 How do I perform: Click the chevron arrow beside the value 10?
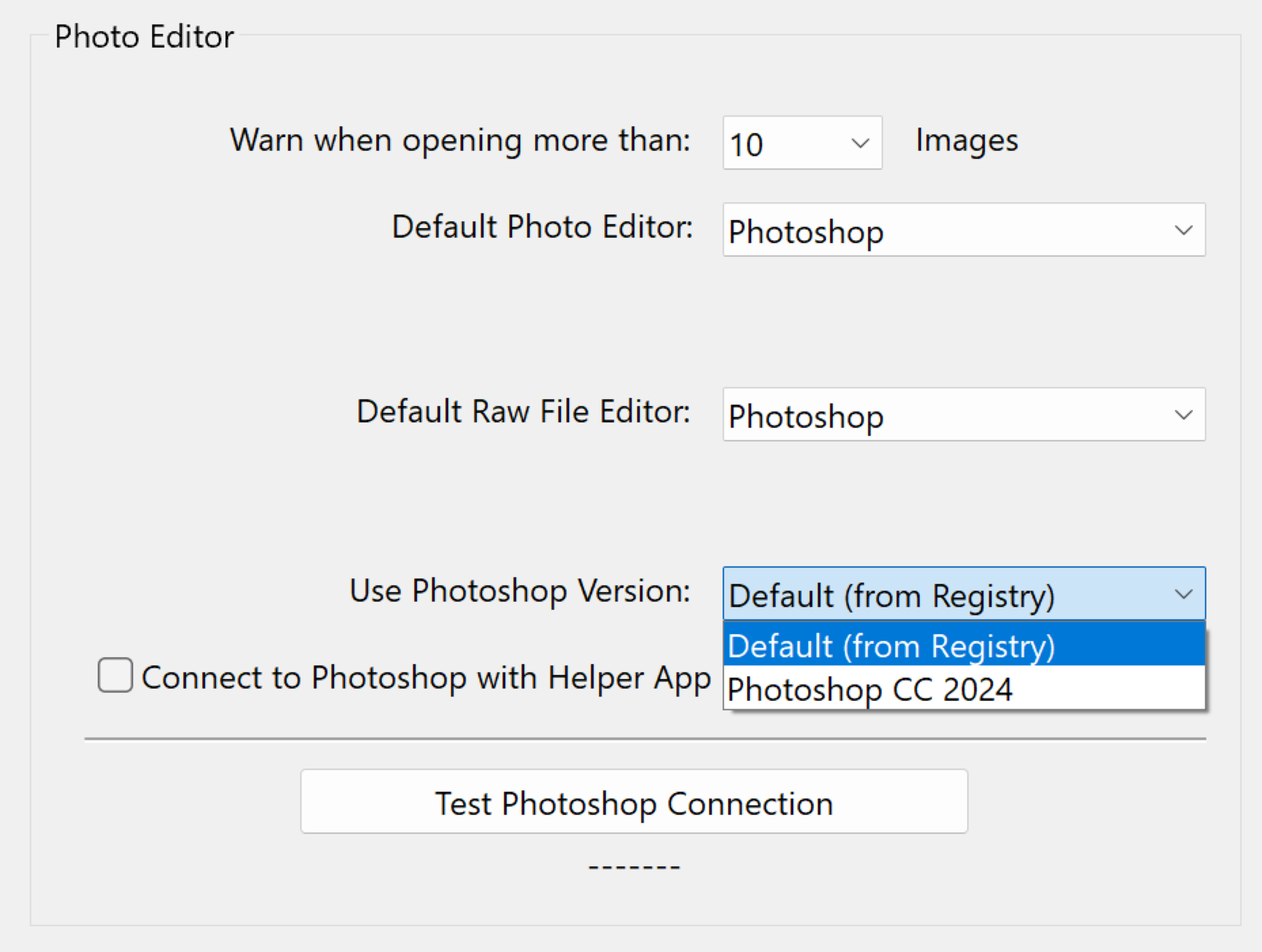[x=860, y=143]
